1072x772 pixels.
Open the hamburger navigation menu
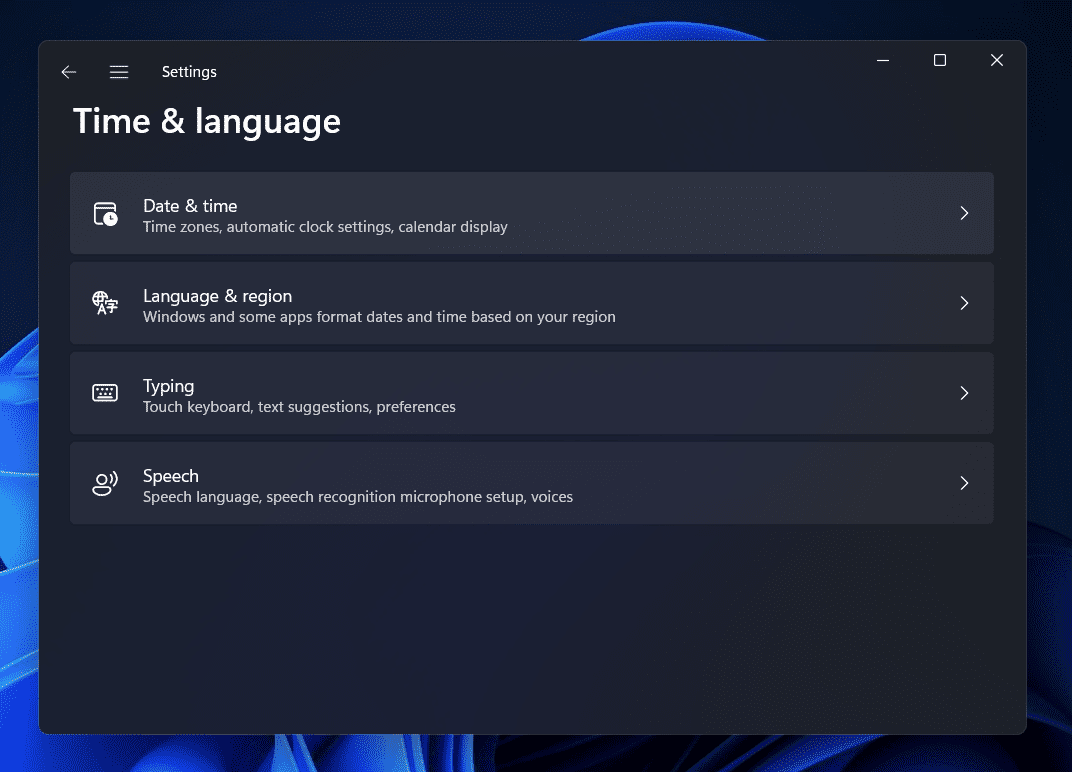point(119,72)
